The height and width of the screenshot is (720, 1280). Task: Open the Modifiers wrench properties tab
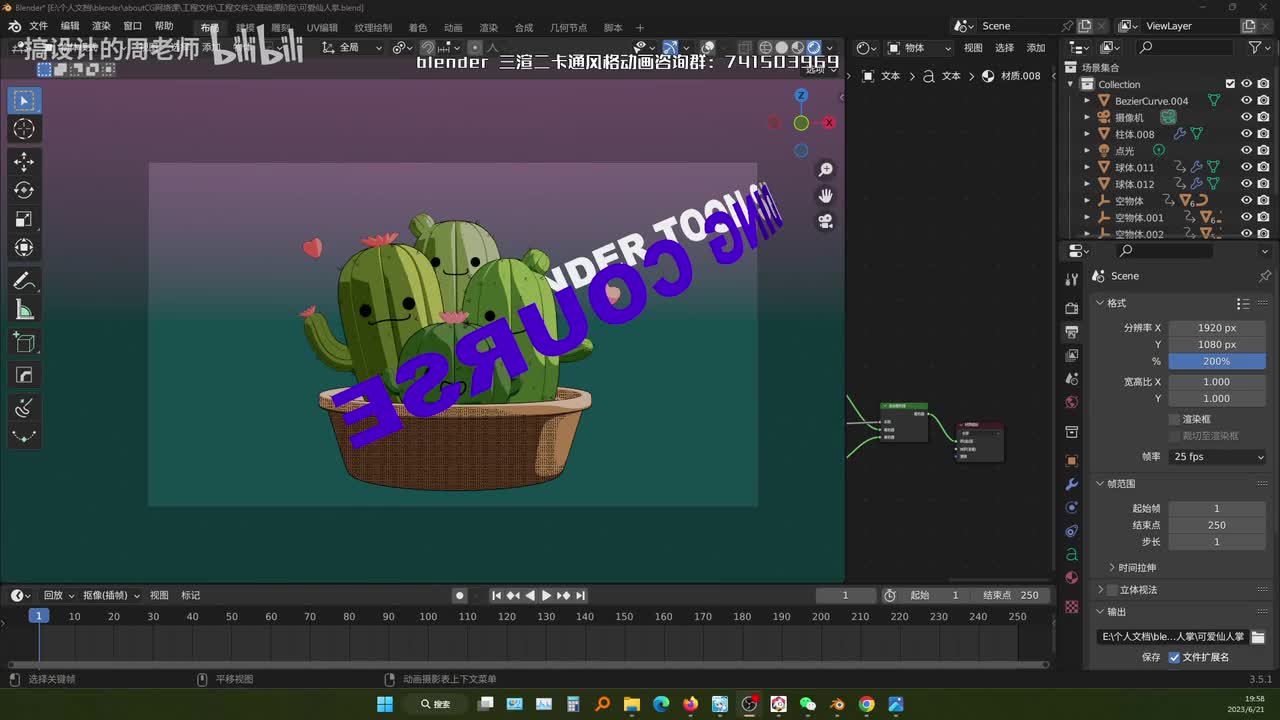[x=1072, y=485]
